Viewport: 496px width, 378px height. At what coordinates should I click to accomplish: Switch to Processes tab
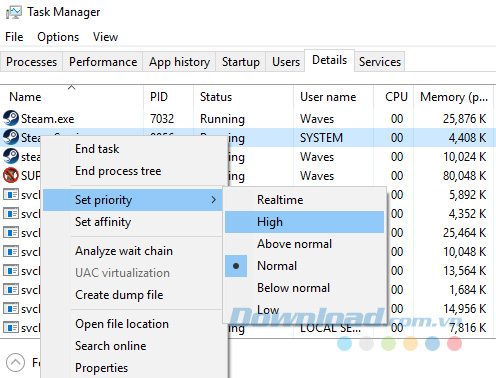coord(32,62)
